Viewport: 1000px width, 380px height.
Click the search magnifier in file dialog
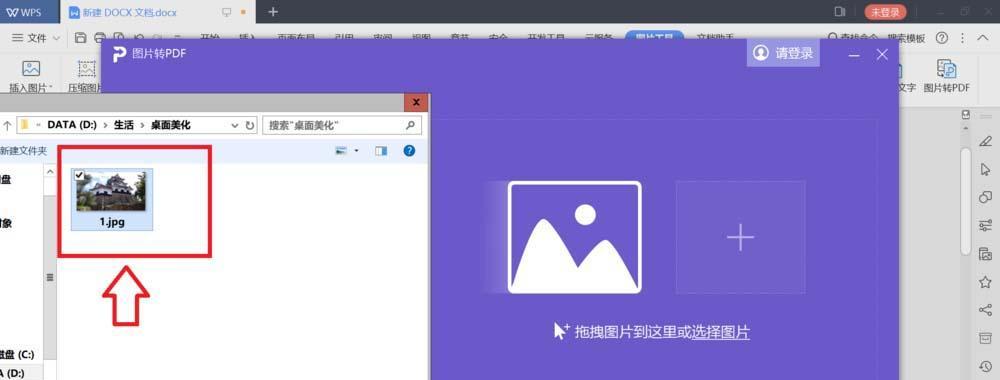pos(410,125)
